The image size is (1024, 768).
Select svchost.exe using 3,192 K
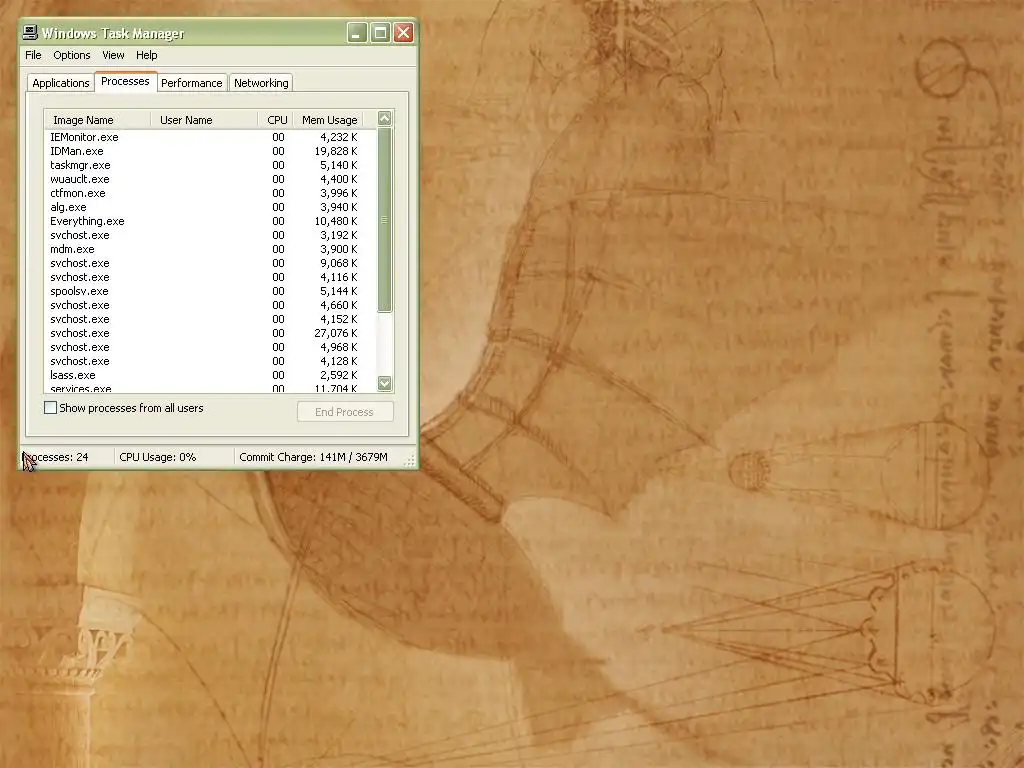[x=210, y=235]
